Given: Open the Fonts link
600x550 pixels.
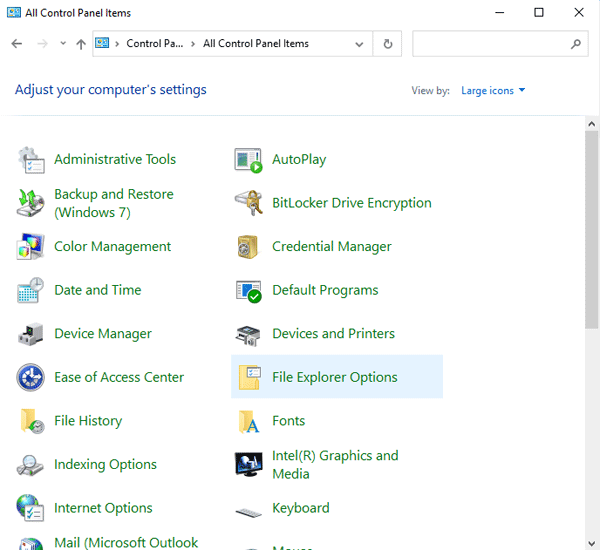Looking at the screenshot, I should click(x=289, y=421).
